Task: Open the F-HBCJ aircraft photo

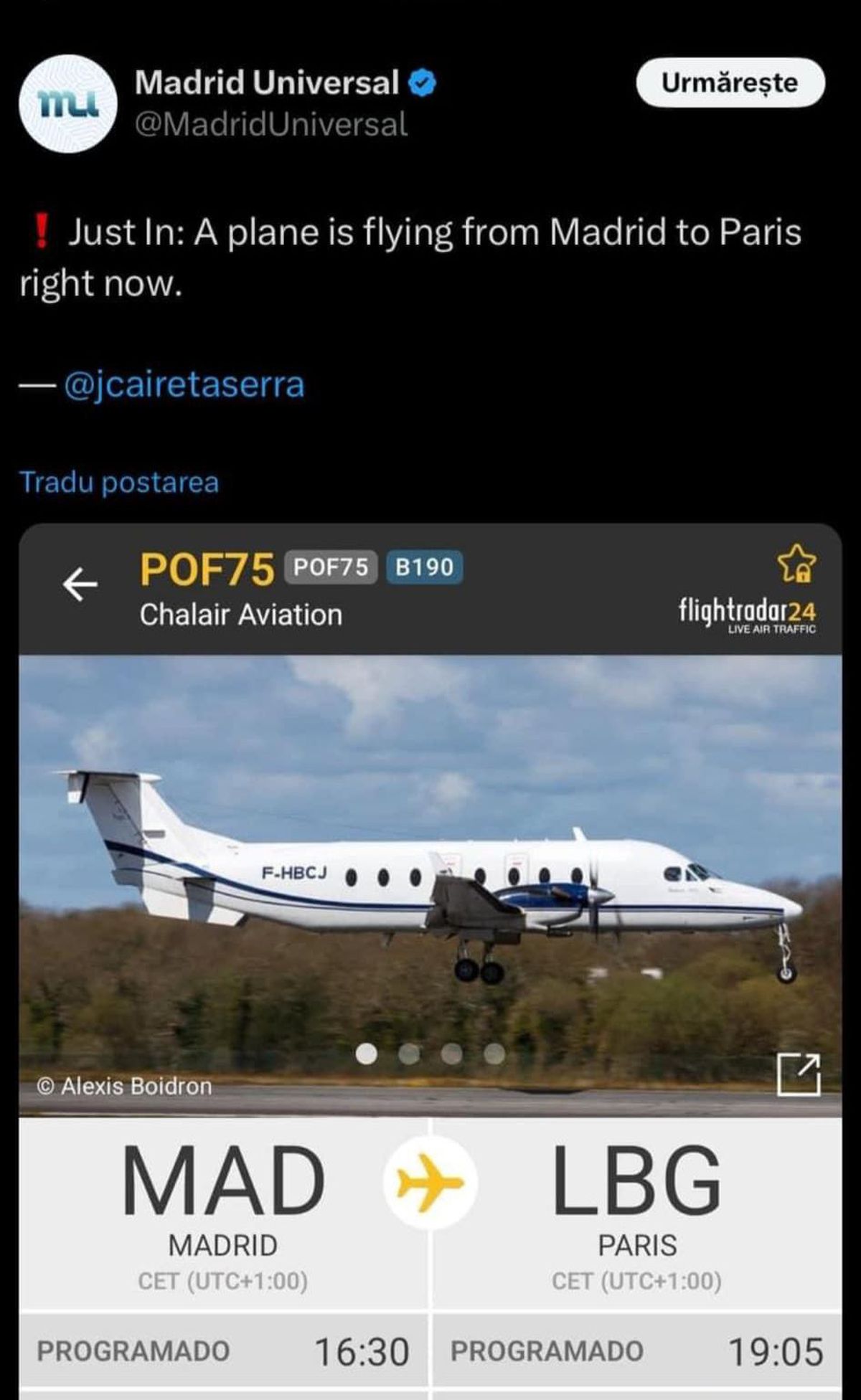Action: coord(430,885)
